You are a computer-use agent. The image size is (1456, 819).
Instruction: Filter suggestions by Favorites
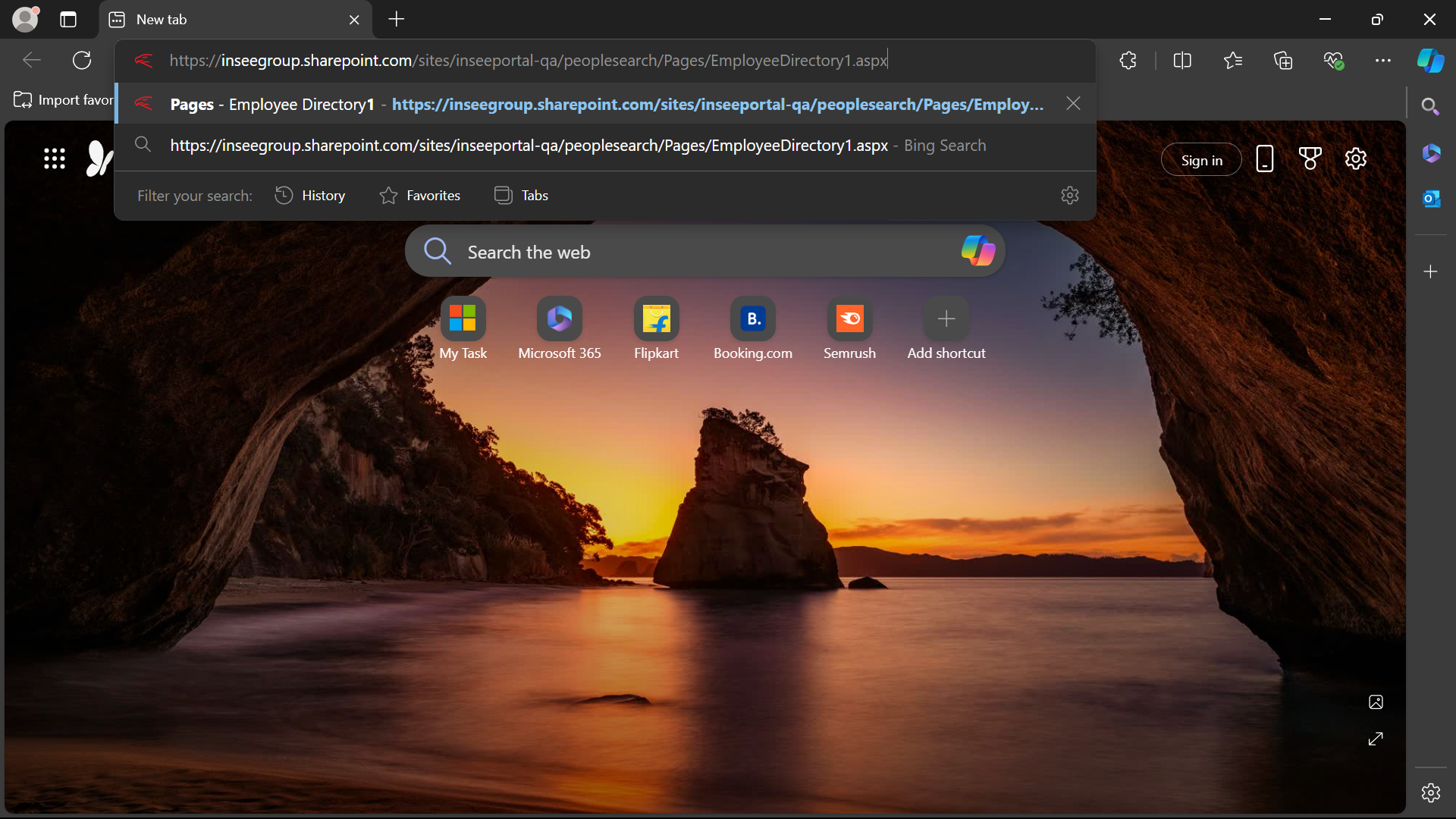click(x=419, y=196)
